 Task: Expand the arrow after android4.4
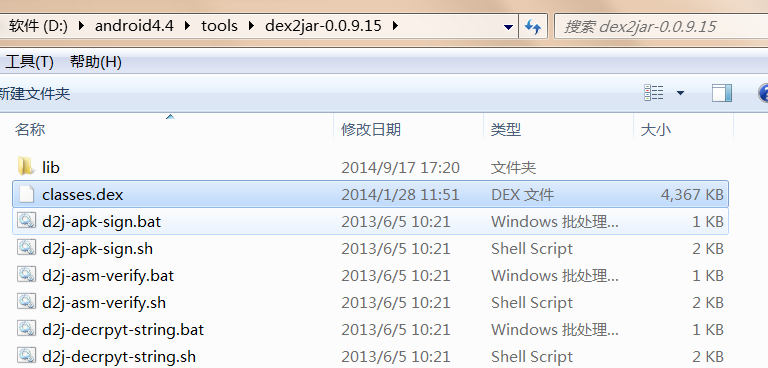[188, 25]
